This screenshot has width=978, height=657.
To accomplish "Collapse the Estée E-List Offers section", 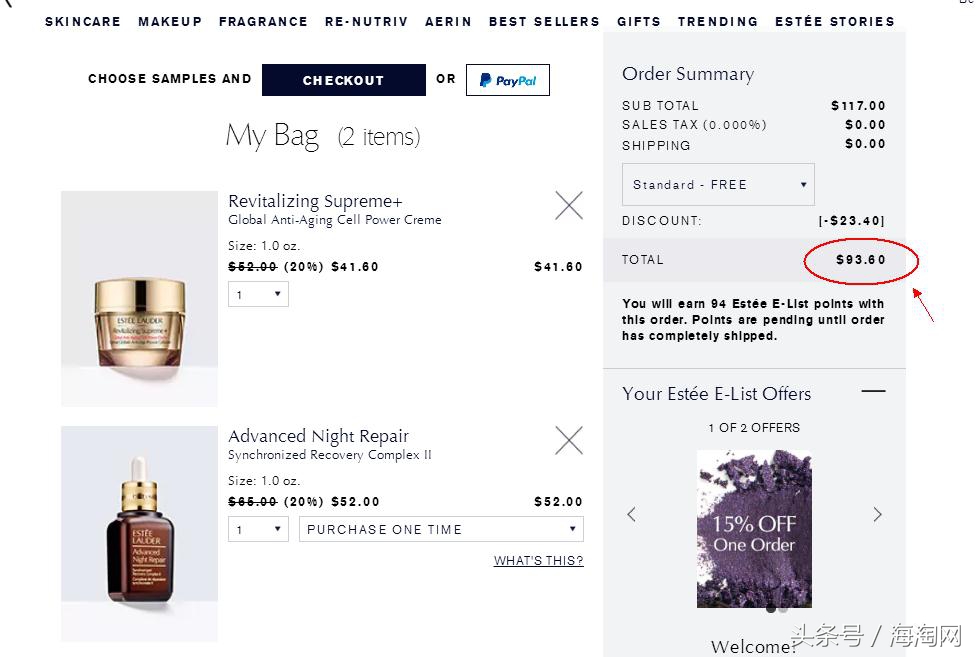I will (x=873, y=392).
